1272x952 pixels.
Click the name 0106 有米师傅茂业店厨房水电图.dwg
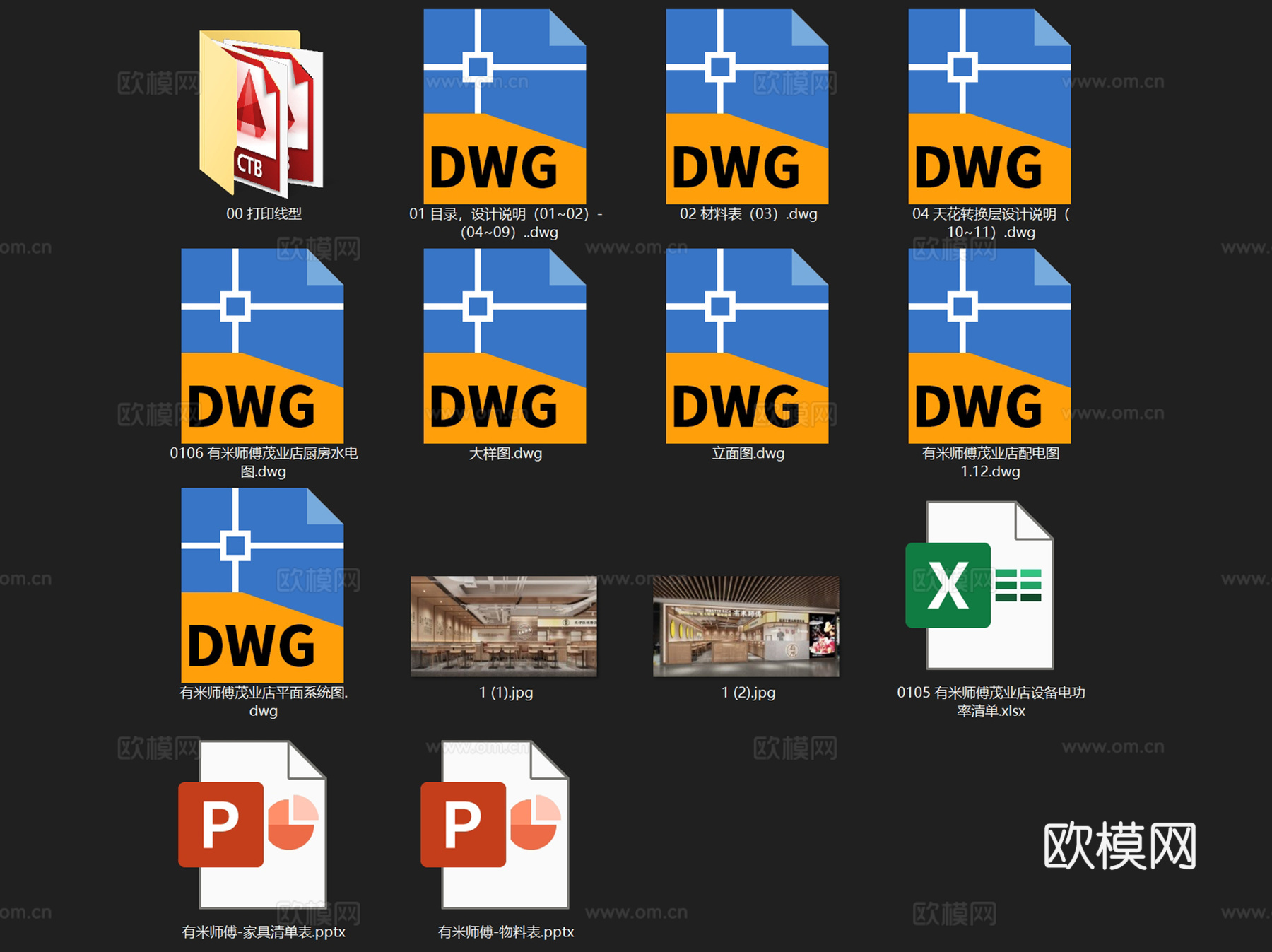click(264, 462)
